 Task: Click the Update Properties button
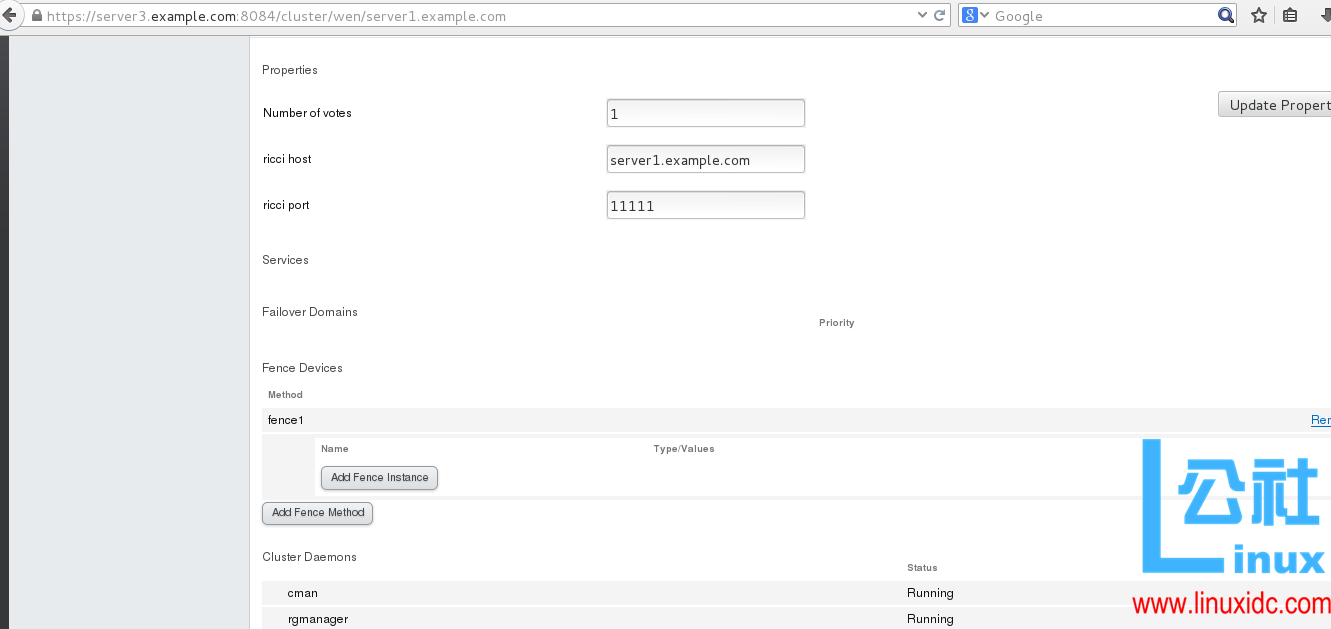[x=1283, y=104]
